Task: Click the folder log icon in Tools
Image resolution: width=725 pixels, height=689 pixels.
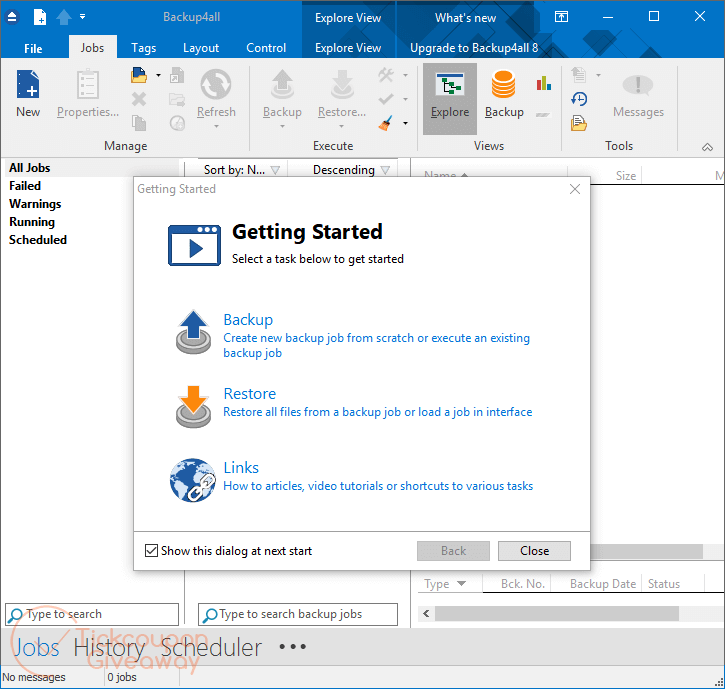Action: pos(579,123)
